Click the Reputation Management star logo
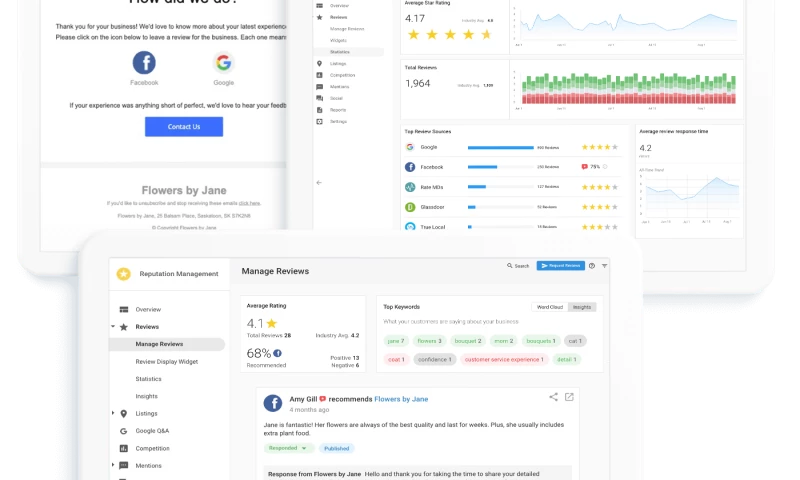This screenshot has height=480, width=800. click(x=124, y=273)
